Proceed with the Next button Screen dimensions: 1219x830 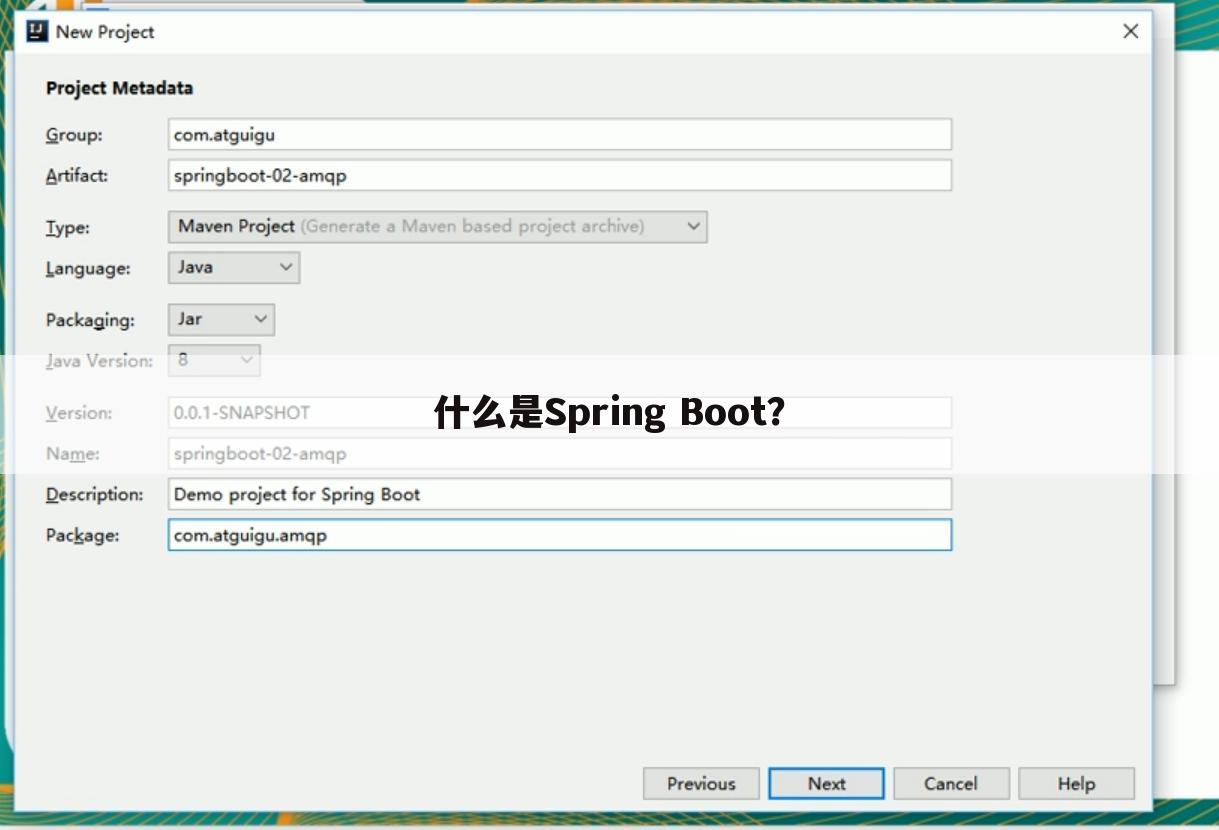coord(826,784)
